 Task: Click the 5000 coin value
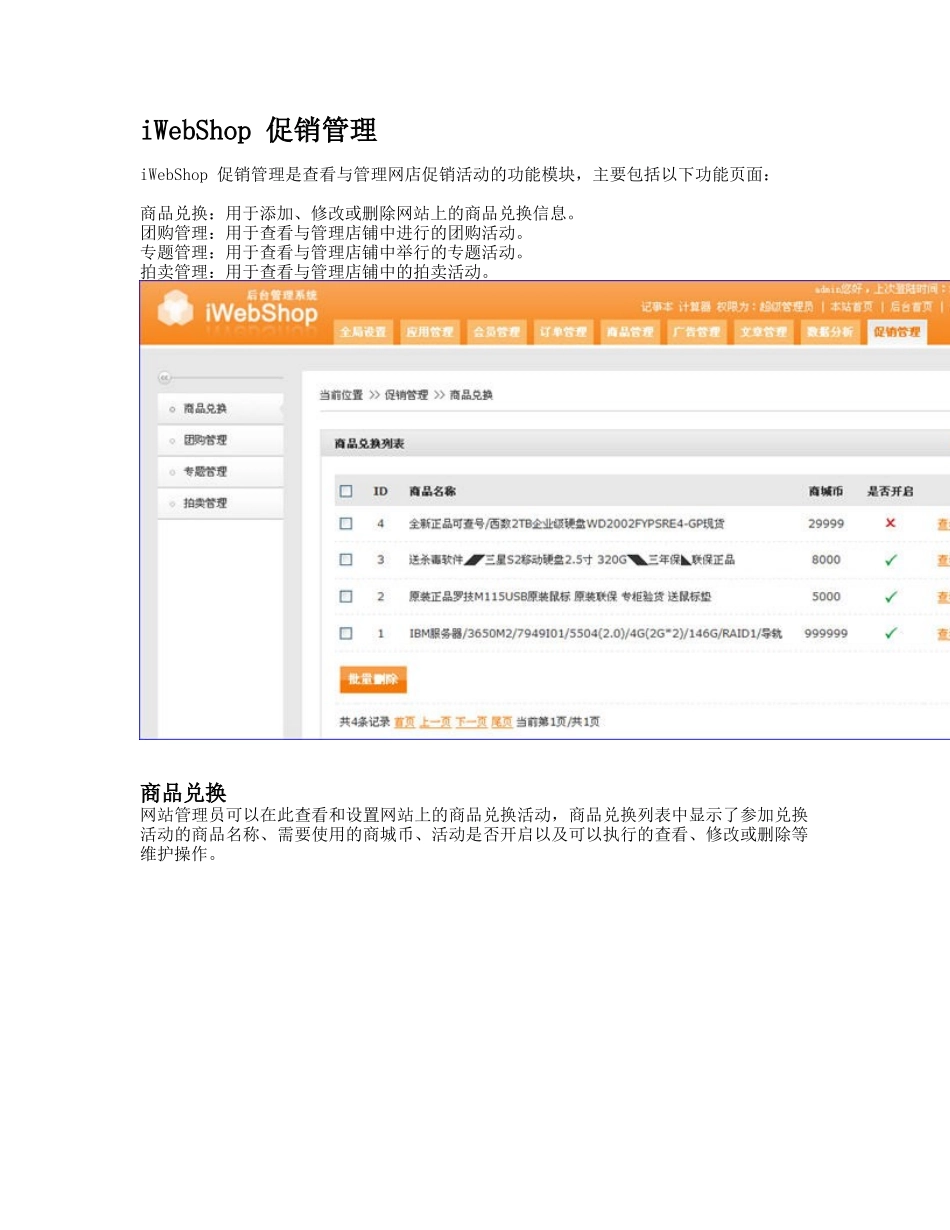click(826, 597)
